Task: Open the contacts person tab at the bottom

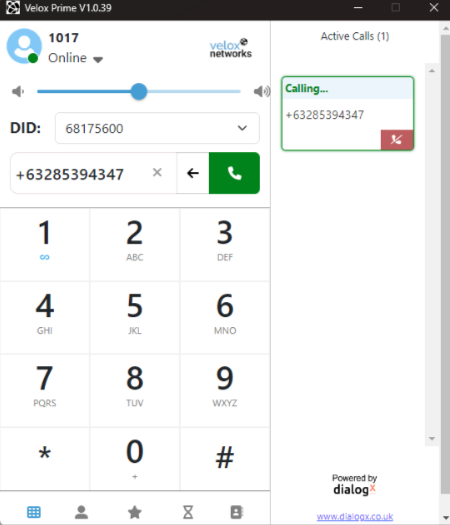Action: click(x=81, y=512)
